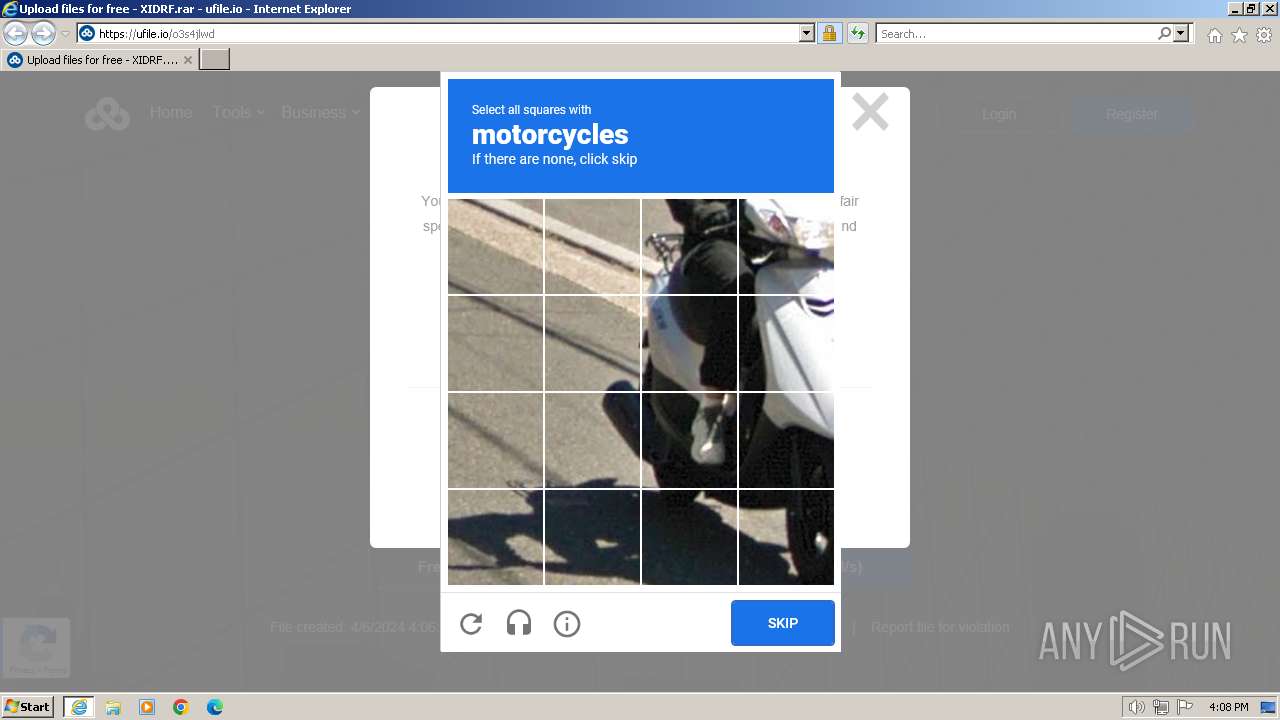Viewport: 1280px width, 720px height.
Task: Open security report lock icon
Action: tap(829, 34)
